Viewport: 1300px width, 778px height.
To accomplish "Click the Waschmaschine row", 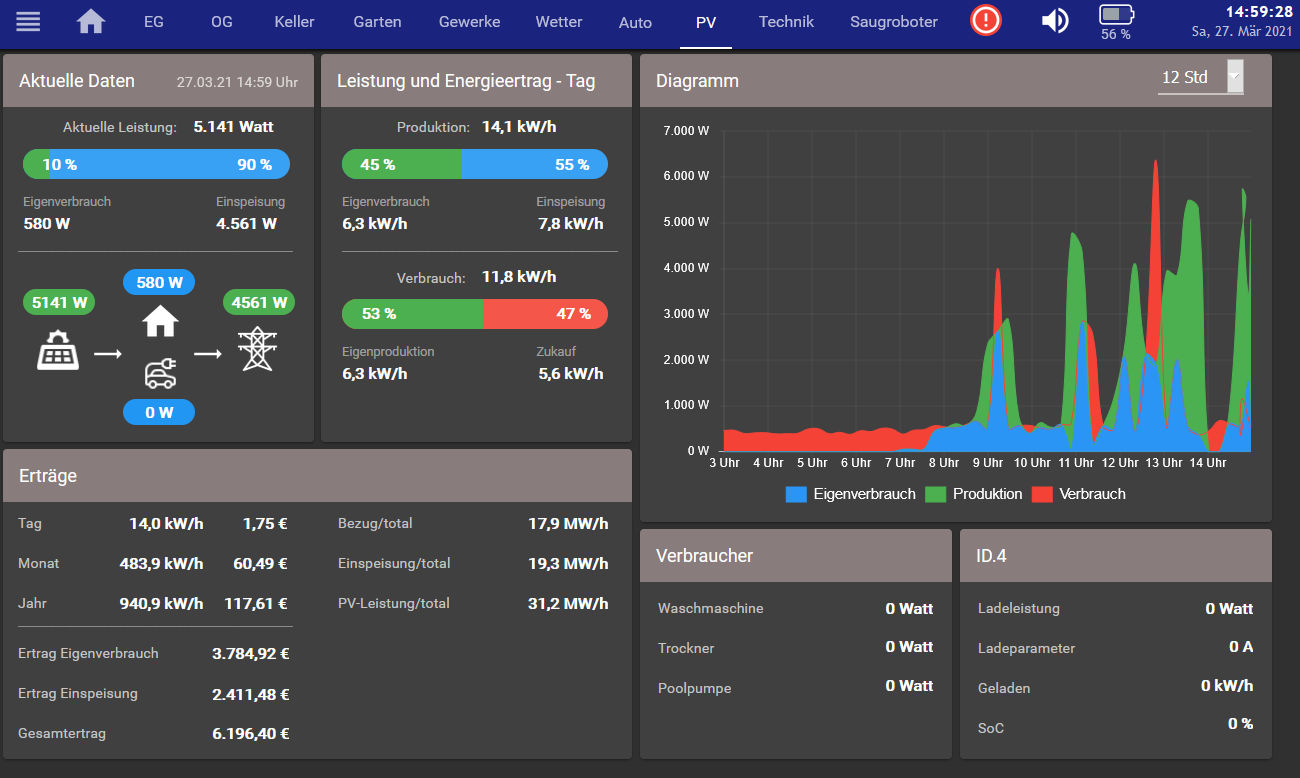I will pos(795,608).
